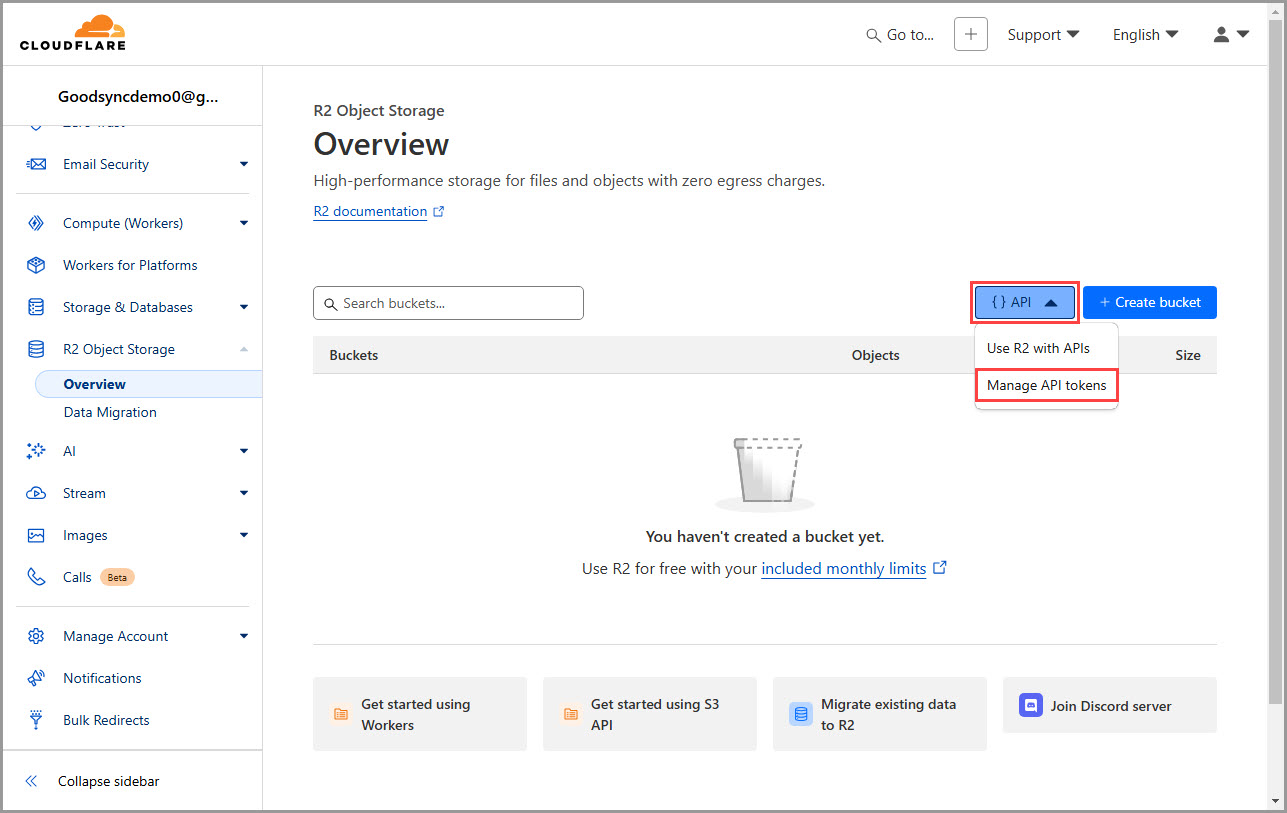
Task: Click the Buckets column header
Action: (x=354, y=355)
